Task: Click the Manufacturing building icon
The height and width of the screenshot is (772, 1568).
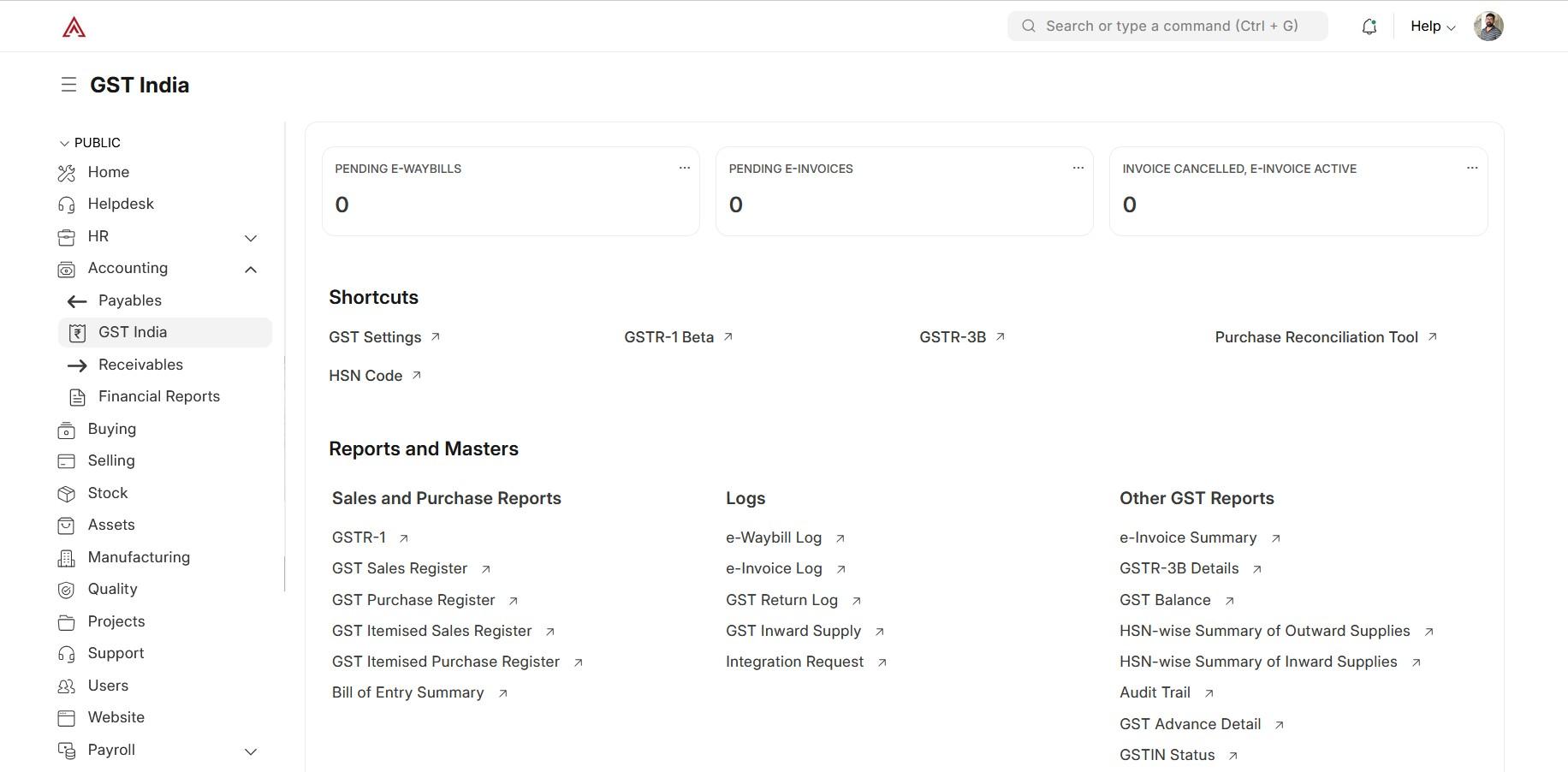Action: point(67,558)
